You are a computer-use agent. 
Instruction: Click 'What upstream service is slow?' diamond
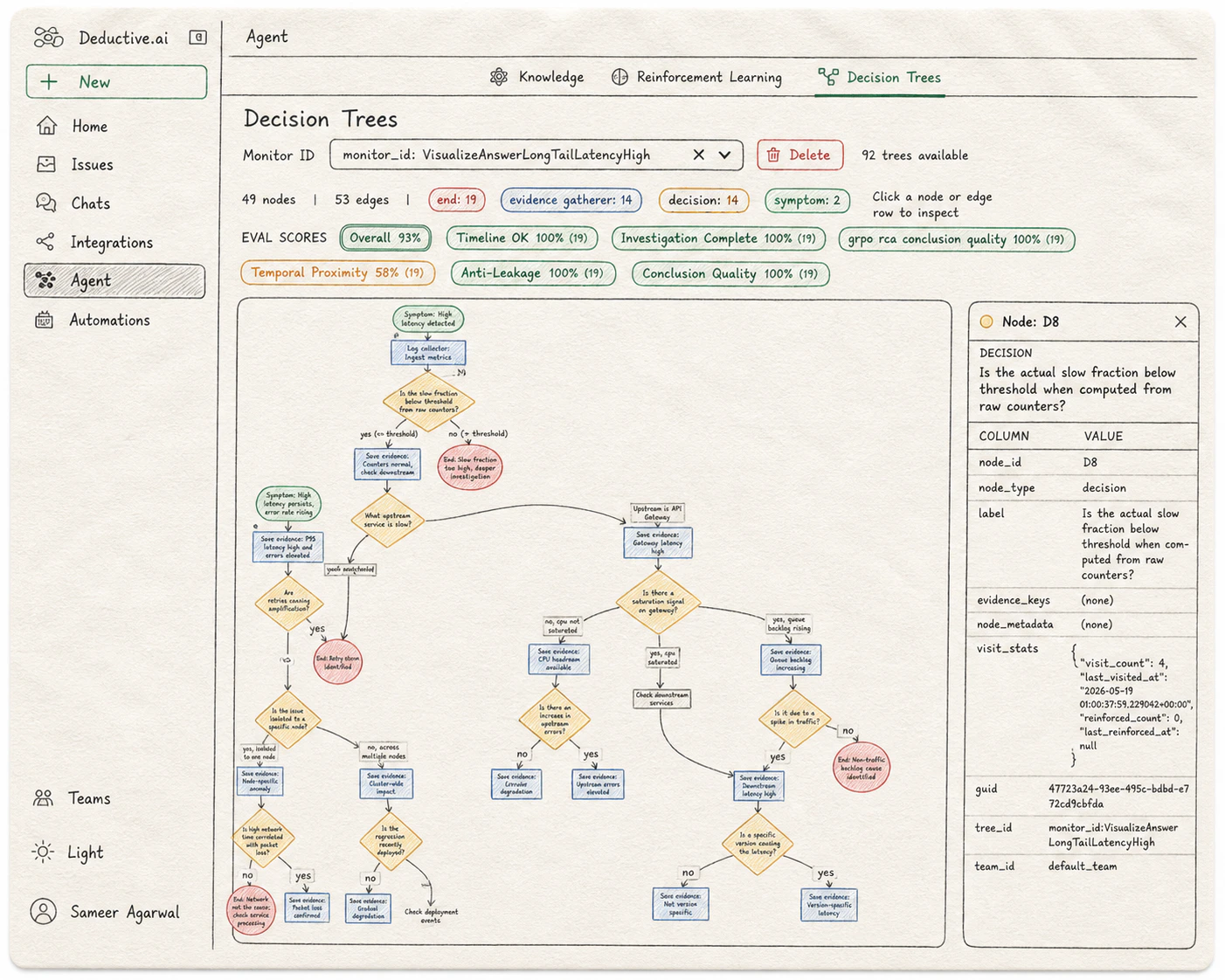pos(387,521)
